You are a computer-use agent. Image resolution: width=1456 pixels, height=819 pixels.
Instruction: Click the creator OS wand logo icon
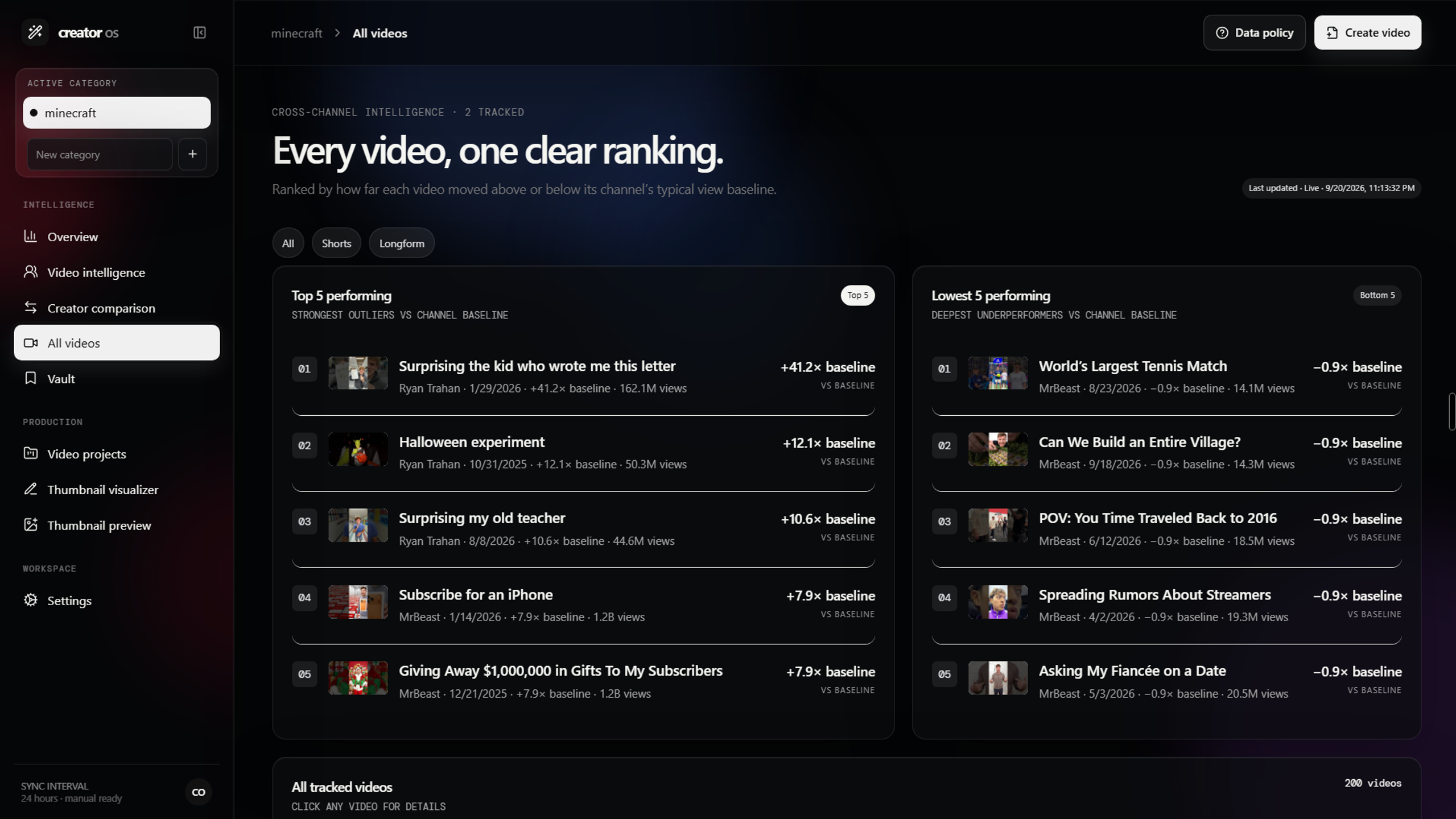[35, 32]
